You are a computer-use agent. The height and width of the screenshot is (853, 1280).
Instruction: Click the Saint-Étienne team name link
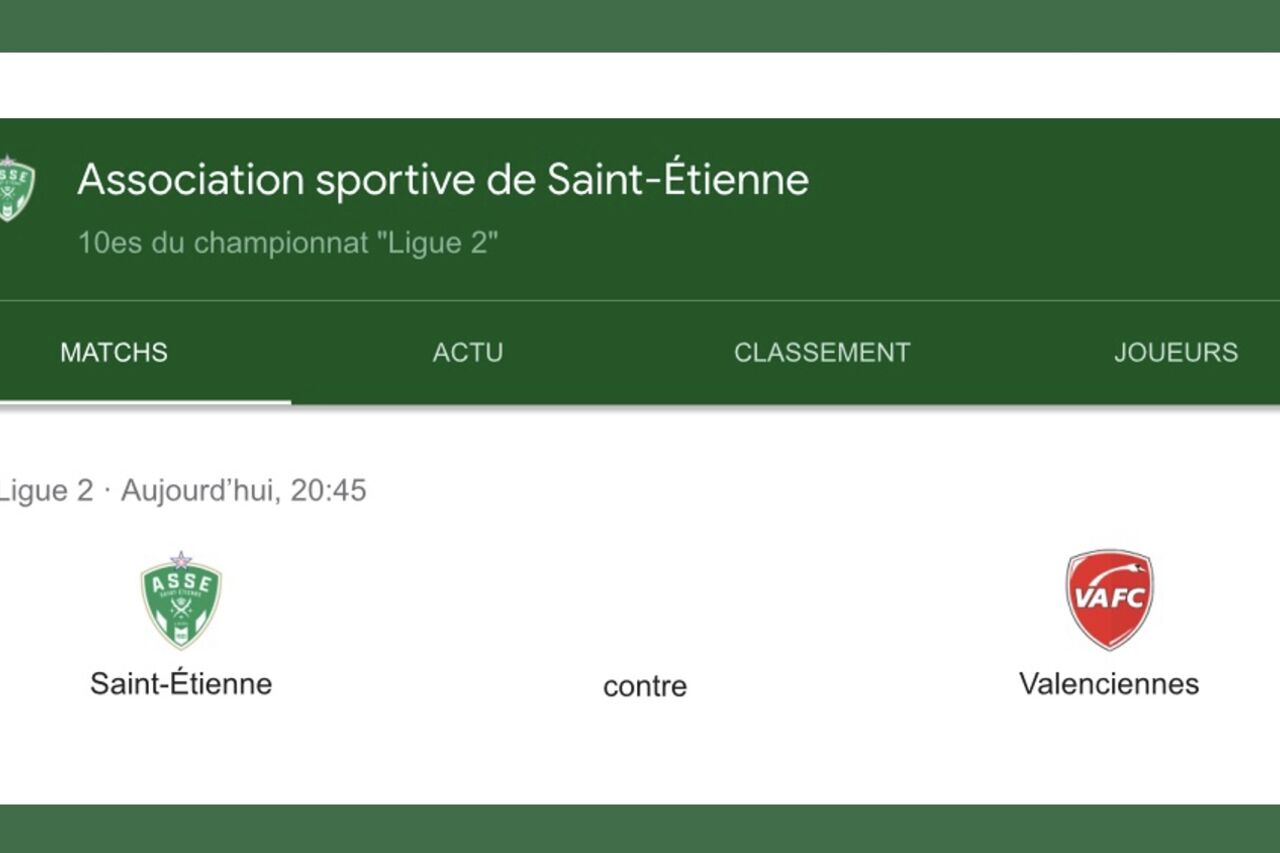tap(181, 685)
